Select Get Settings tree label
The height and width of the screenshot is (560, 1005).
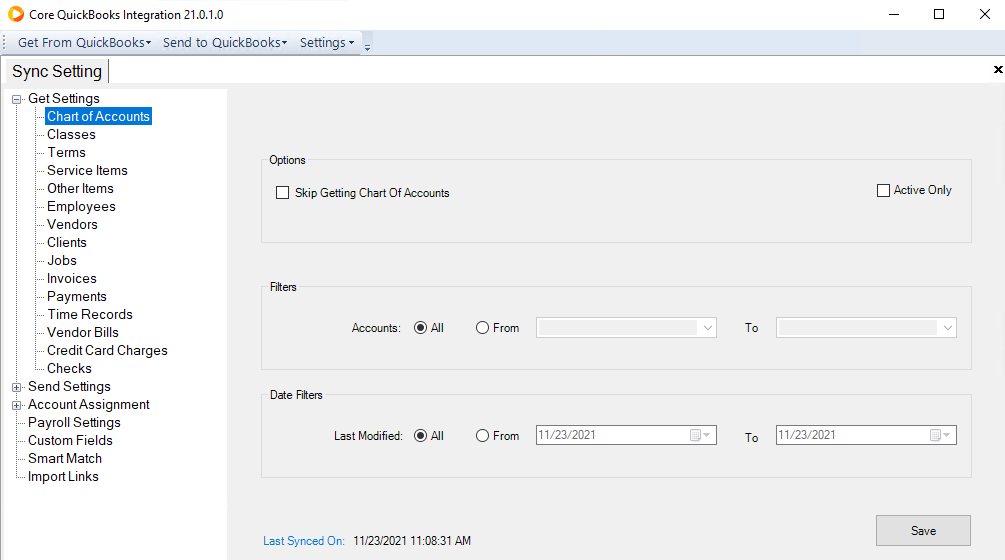click(63, 99)
